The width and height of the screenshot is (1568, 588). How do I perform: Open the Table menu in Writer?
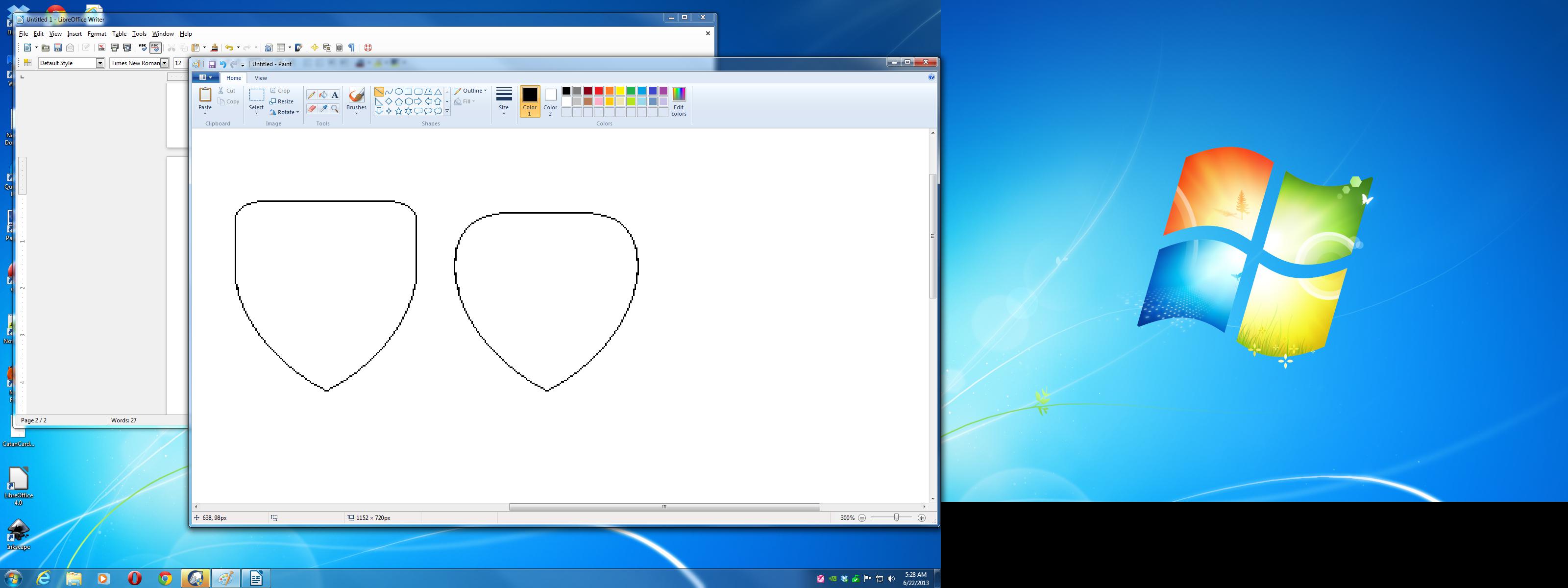[x=119, y=34]
